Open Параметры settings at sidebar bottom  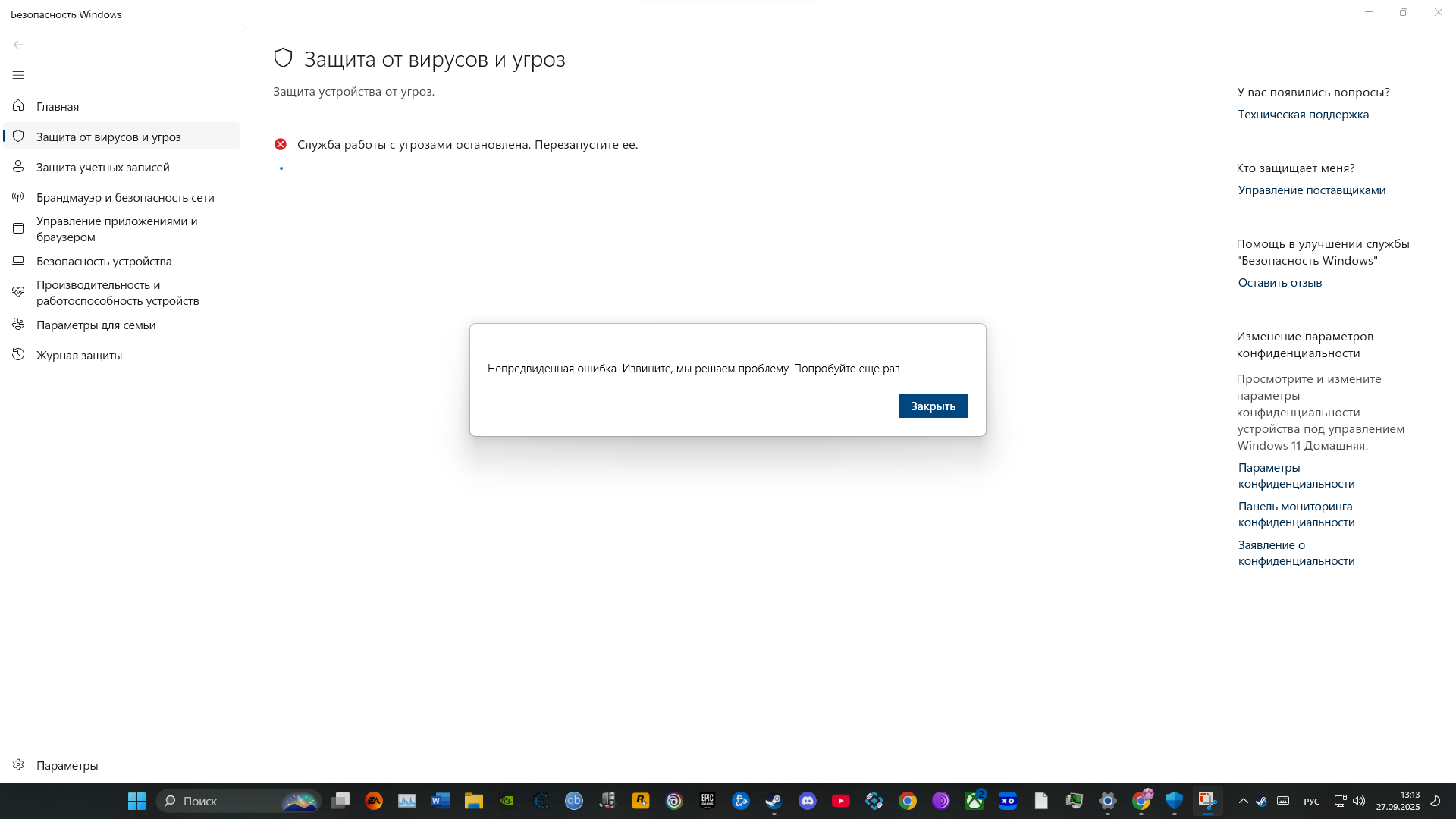pos(121,765)
